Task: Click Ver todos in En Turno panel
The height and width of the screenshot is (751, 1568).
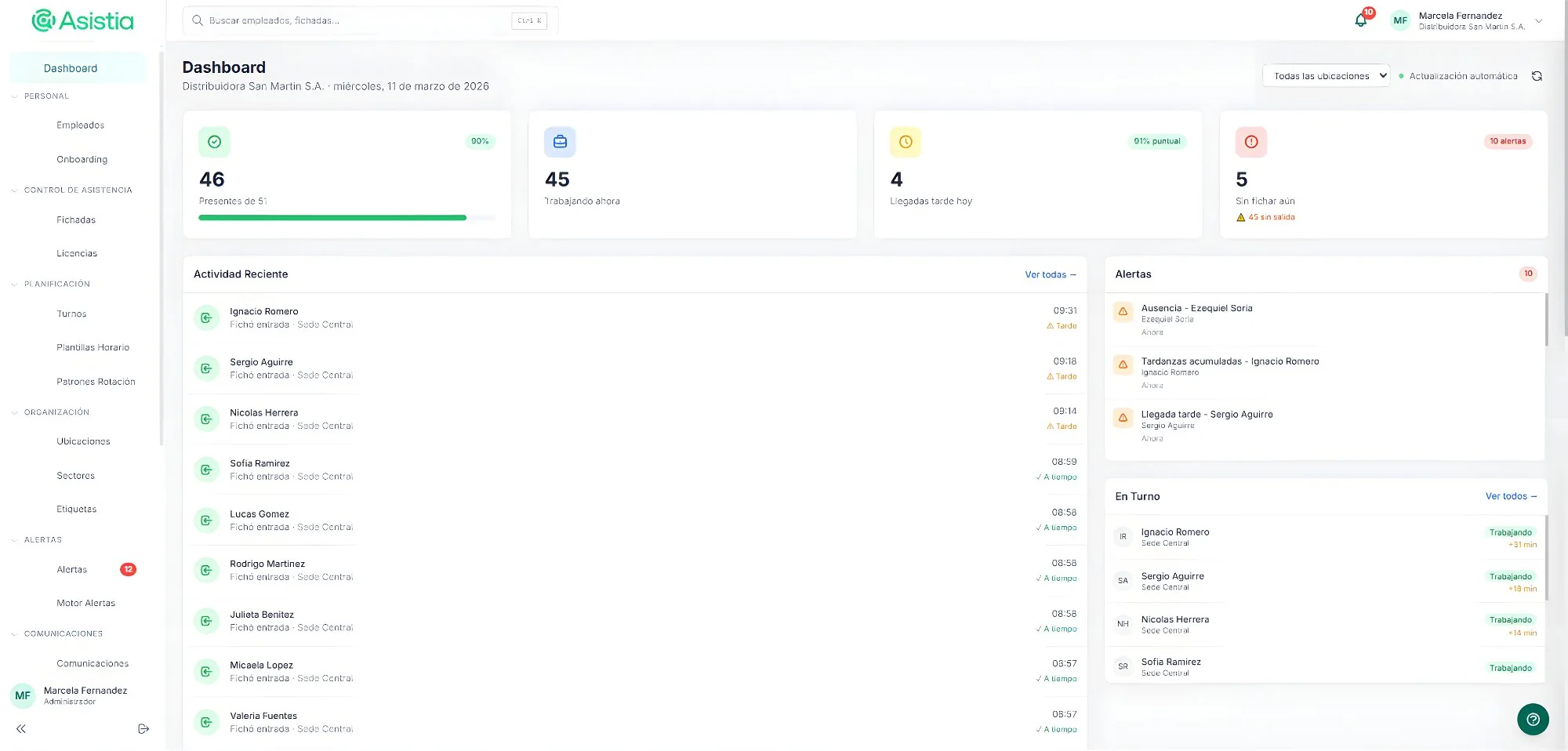Action: pos(1511,495)
